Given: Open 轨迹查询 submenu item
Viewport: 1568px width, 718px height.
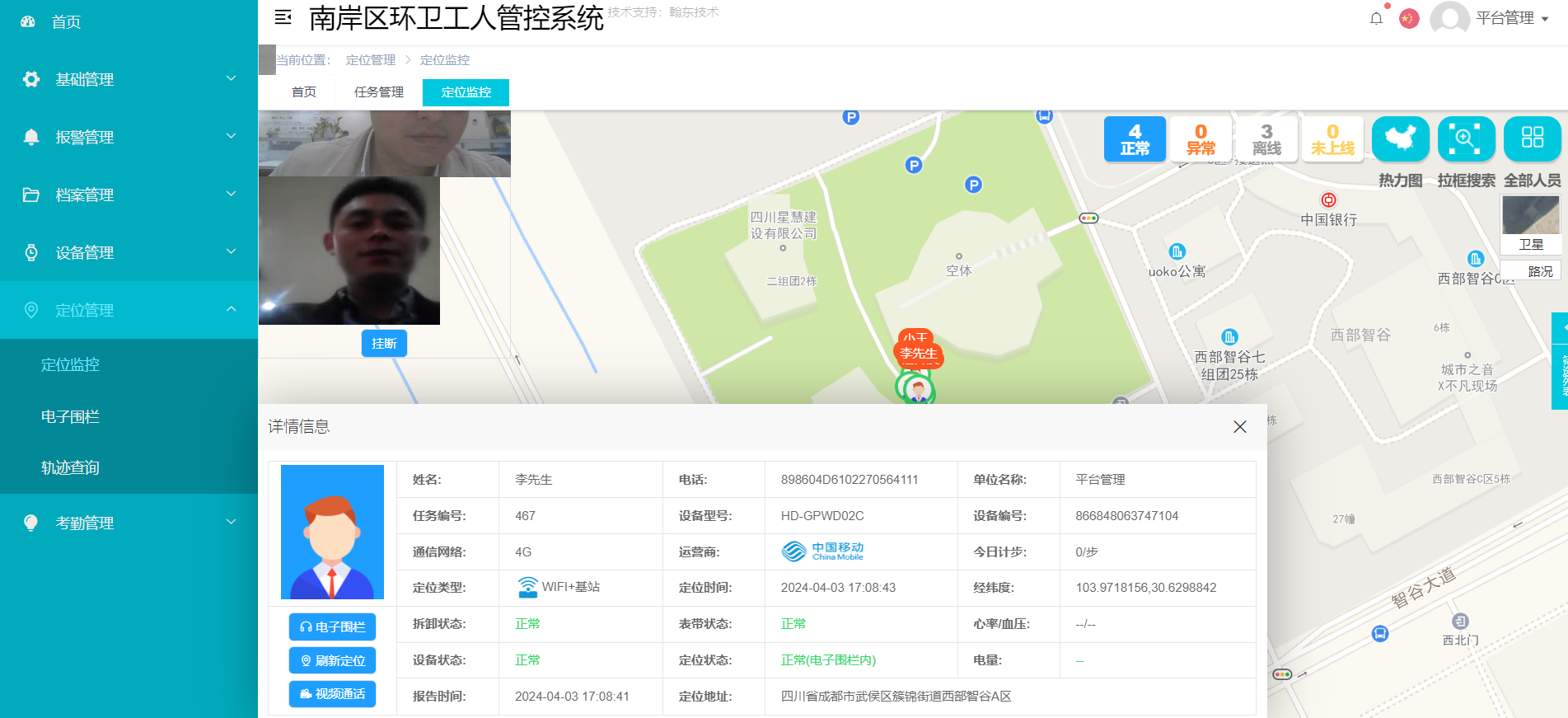Looking at the screenshot, I should (70, 467).
